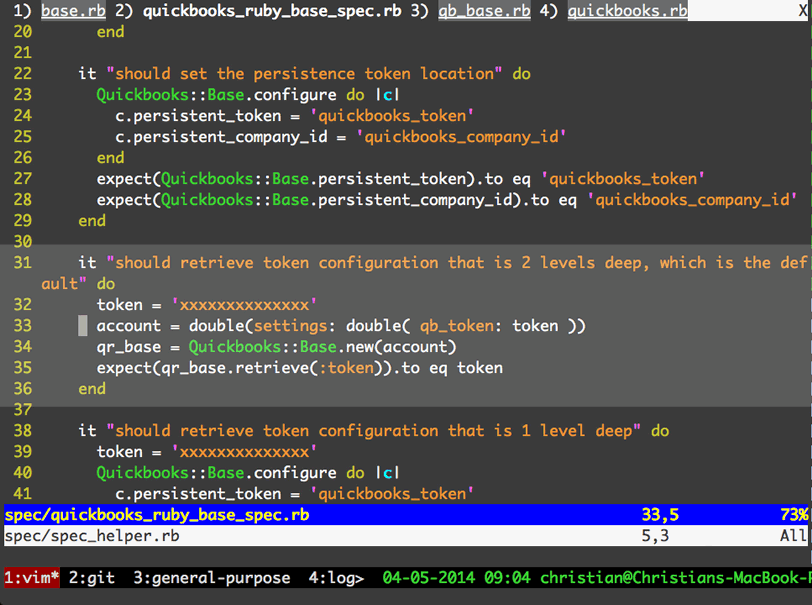Click the cursor block on line 33
The image size is (812, 605).
(82, 326)
